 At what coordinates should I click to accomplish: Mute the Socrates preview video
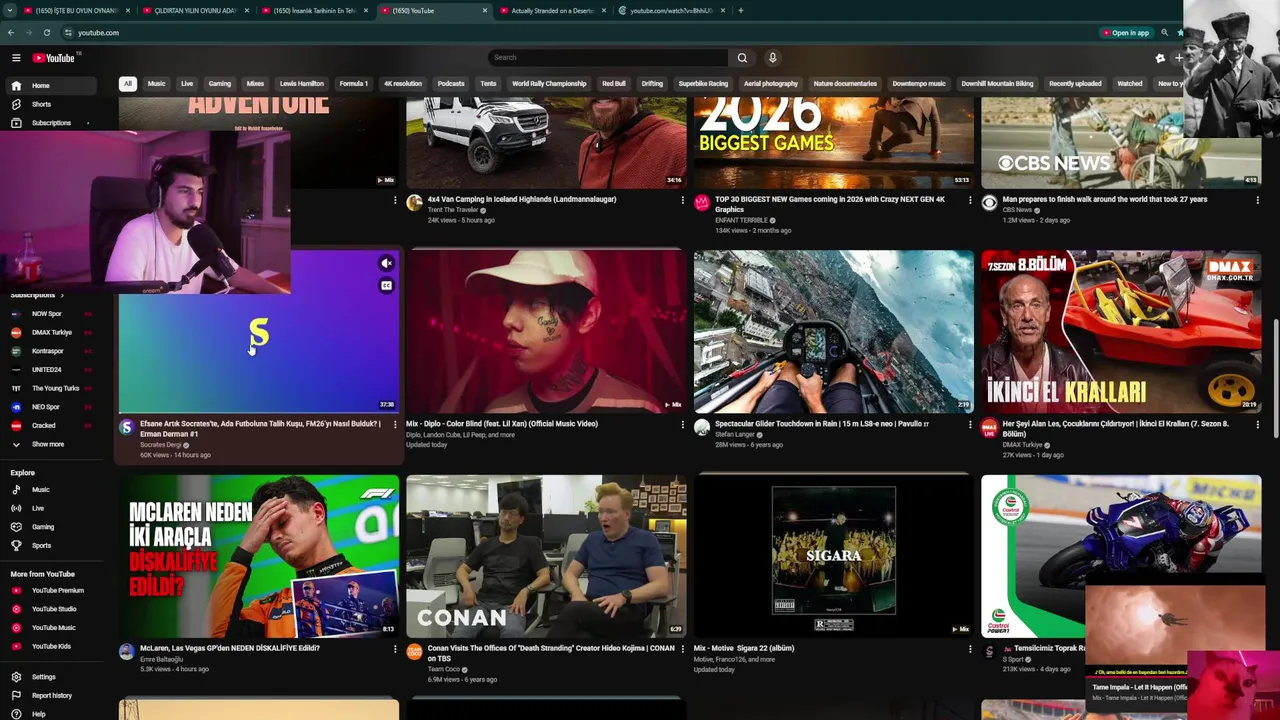[x=386, y=264]
